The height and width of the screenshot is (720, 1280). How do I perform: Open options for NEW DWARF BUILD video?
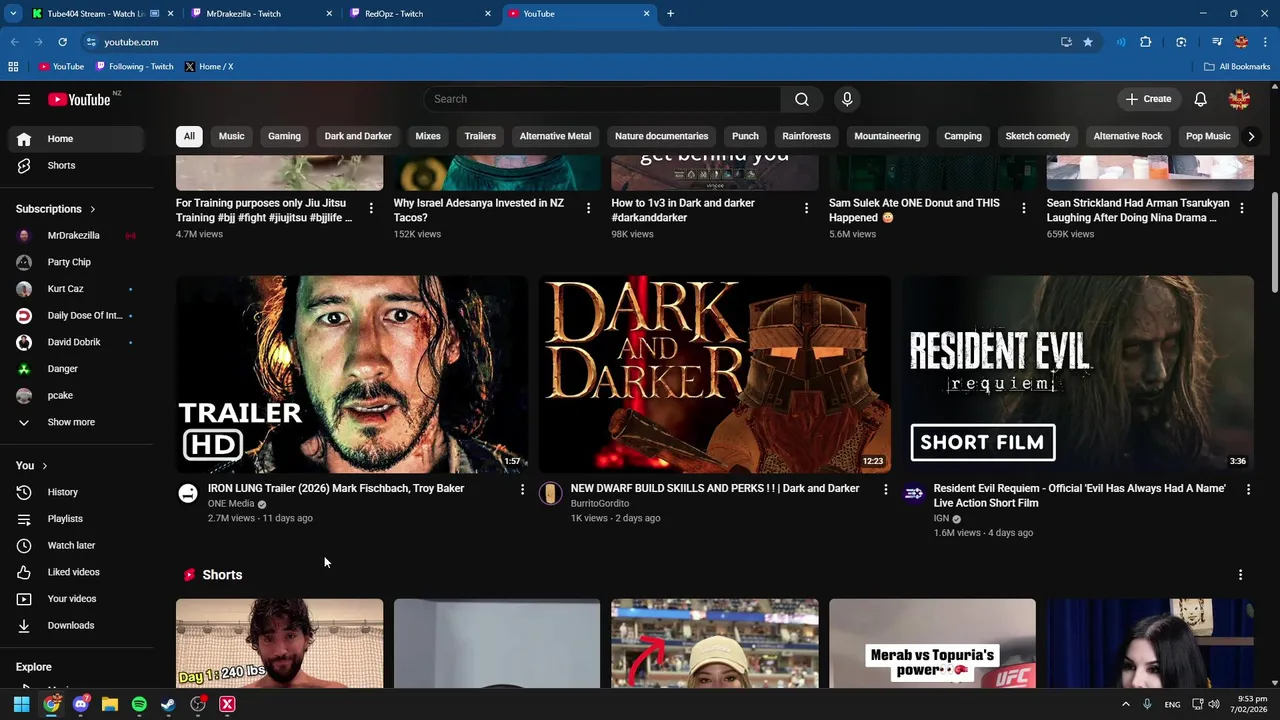885,489
